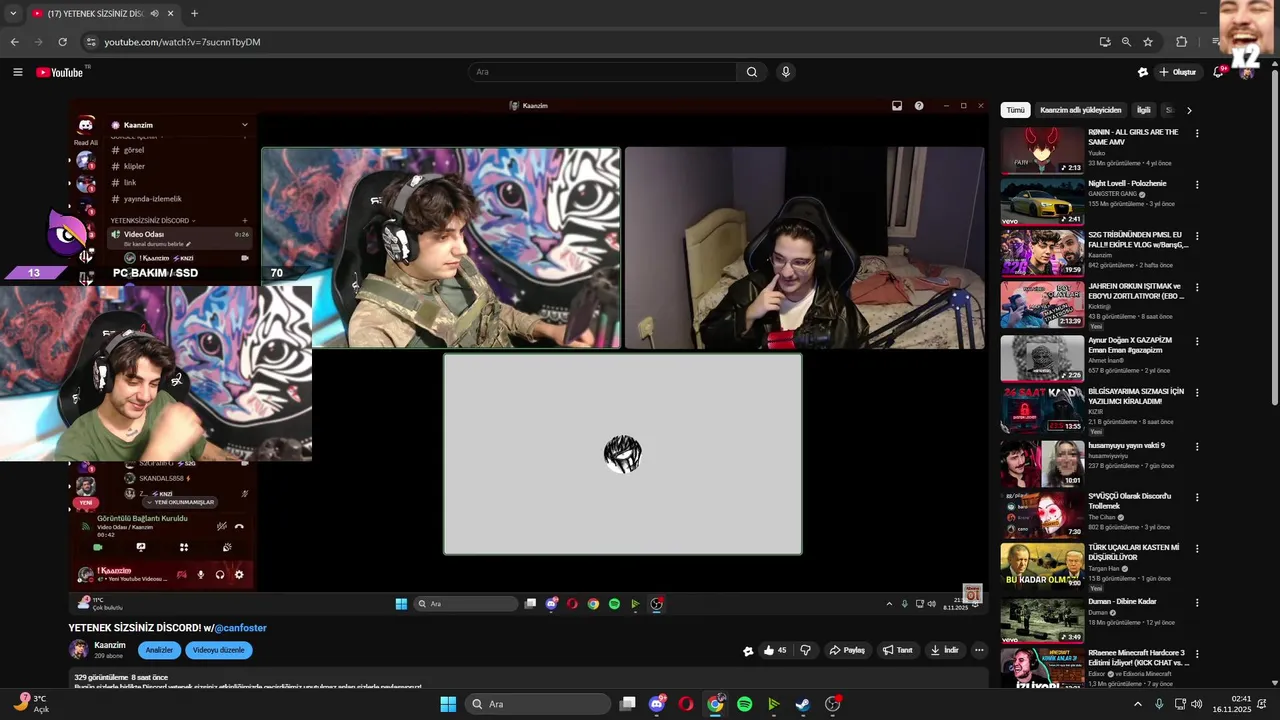
Task: Open Discord from the taskbar
Action: (657, 704)
